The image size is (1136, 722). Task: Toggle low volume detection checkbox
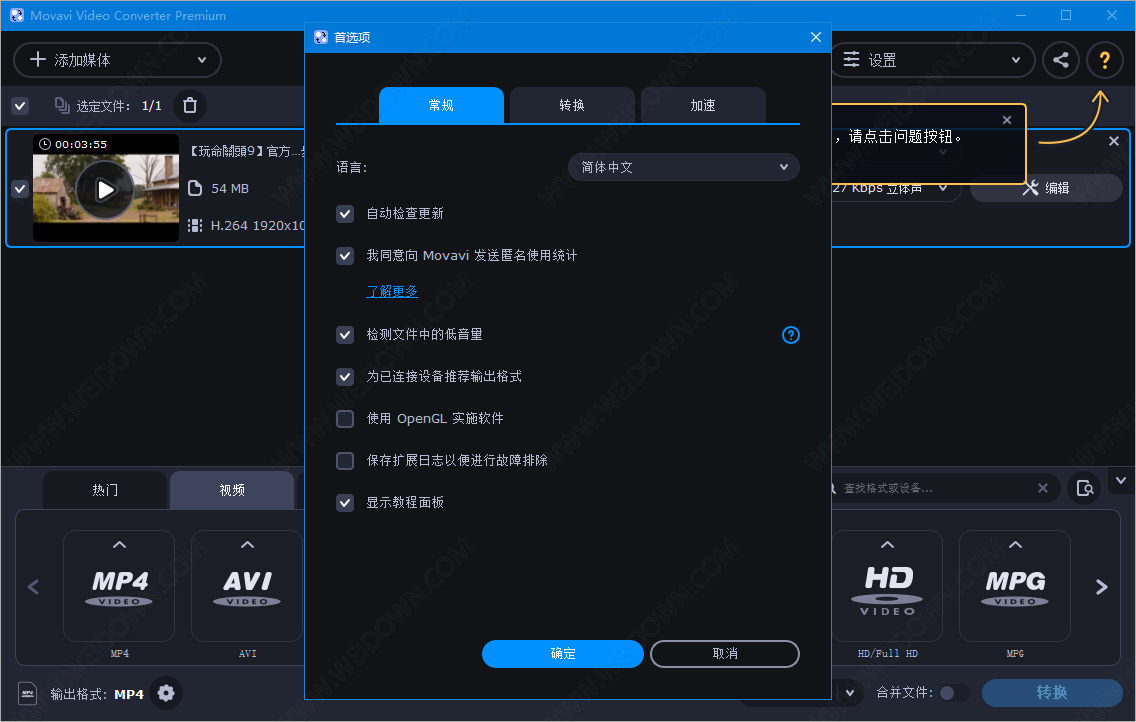pyautogui.click(x=345, y=335)
